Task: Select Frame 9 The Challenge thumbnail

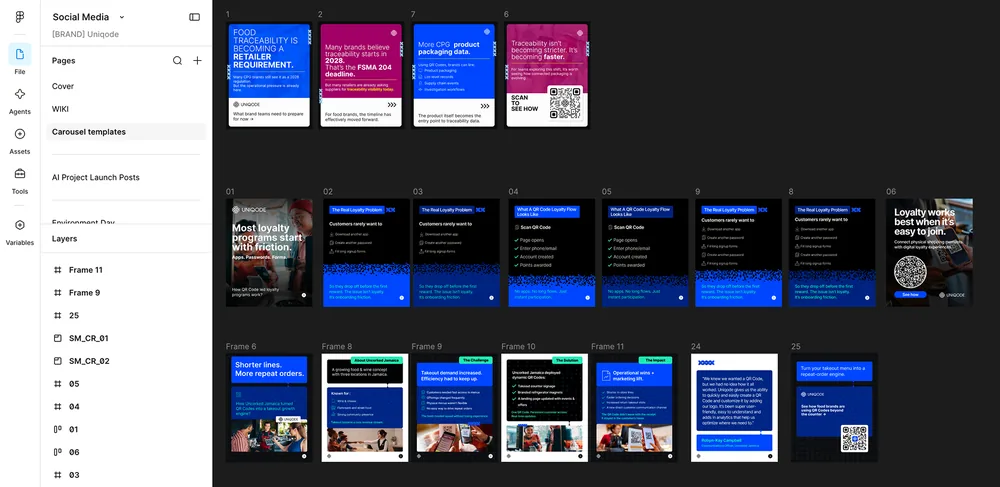Action: click(x=455, y=408)
